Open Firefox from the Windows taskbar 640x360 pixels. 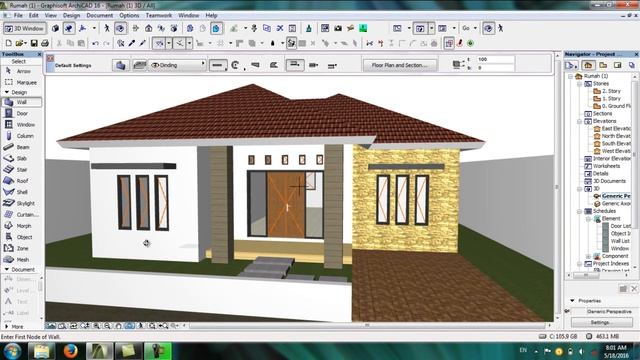(x=70, y=351)
